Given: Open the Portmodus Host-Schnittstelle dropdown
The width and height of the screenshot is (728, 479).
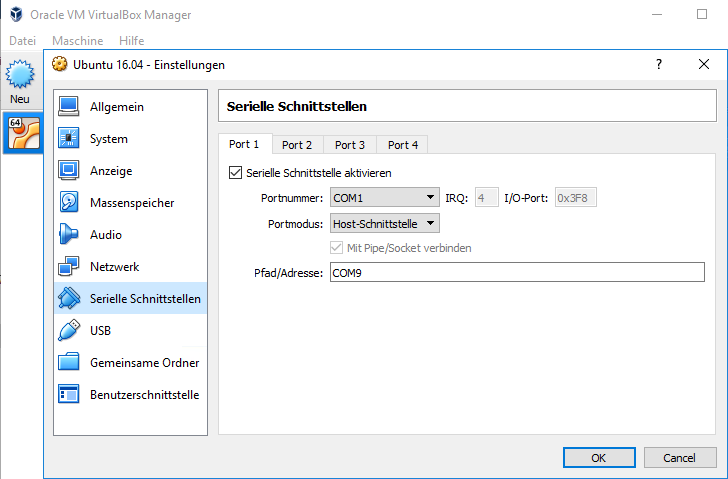Looking at the screenshot, I should coord(384,224).
